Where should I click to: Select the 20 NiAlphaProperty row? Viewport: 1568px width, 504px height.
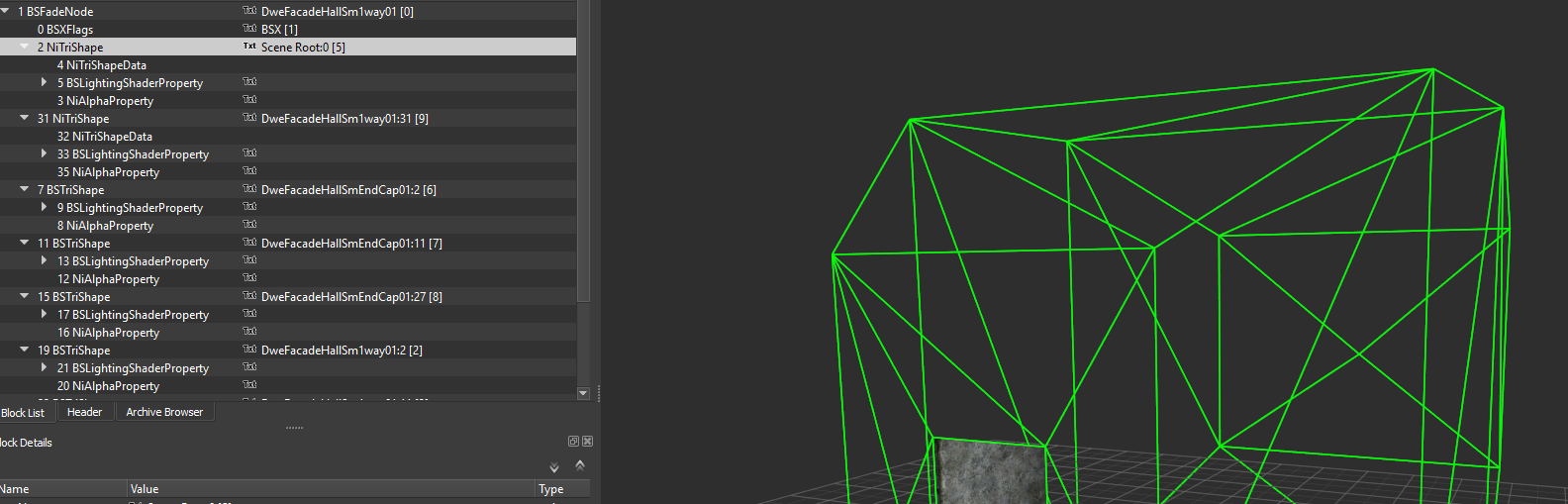288,385
